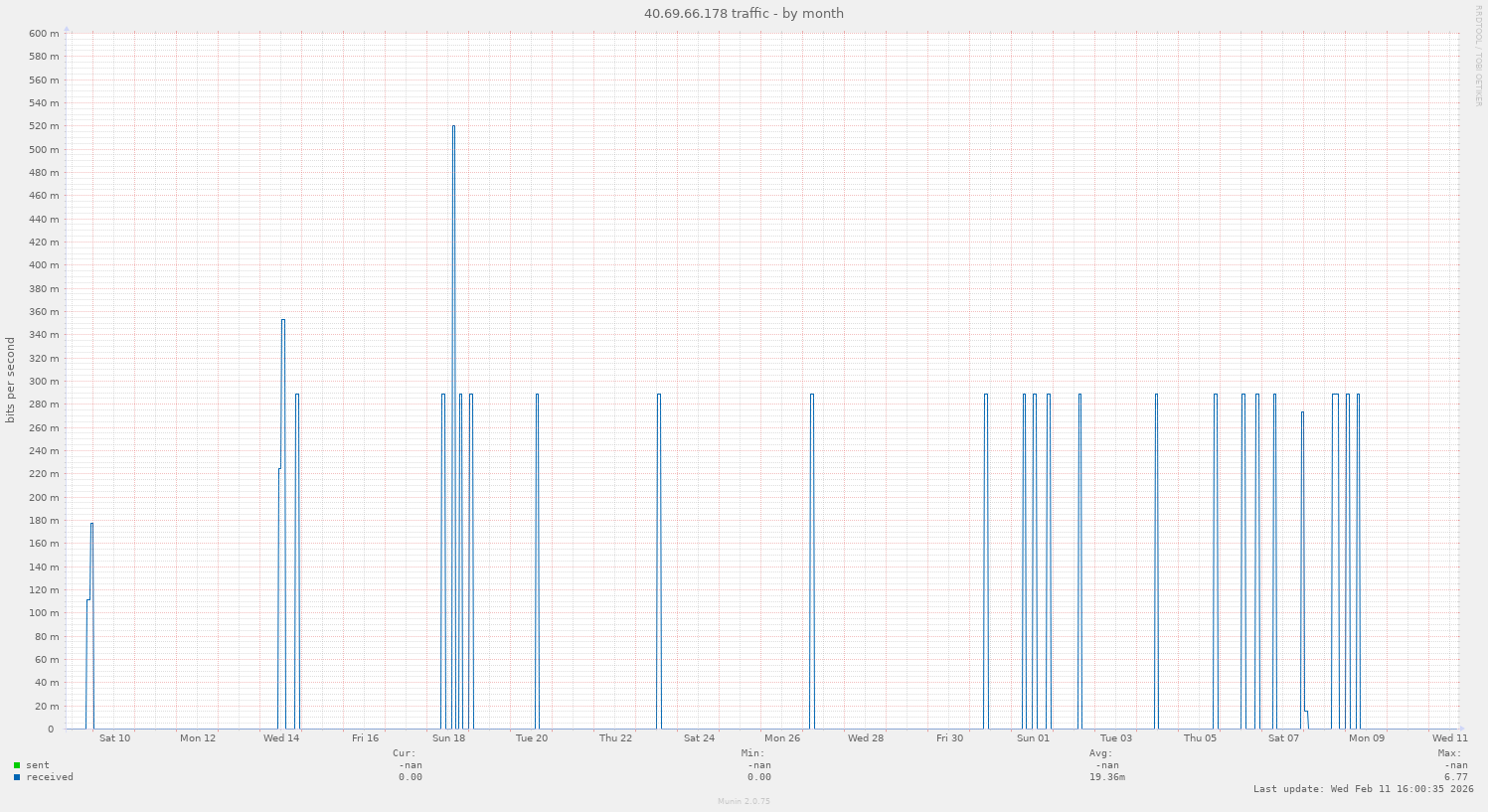Click the 'Sun 01' x-axis label

[x=1033, y=737]
